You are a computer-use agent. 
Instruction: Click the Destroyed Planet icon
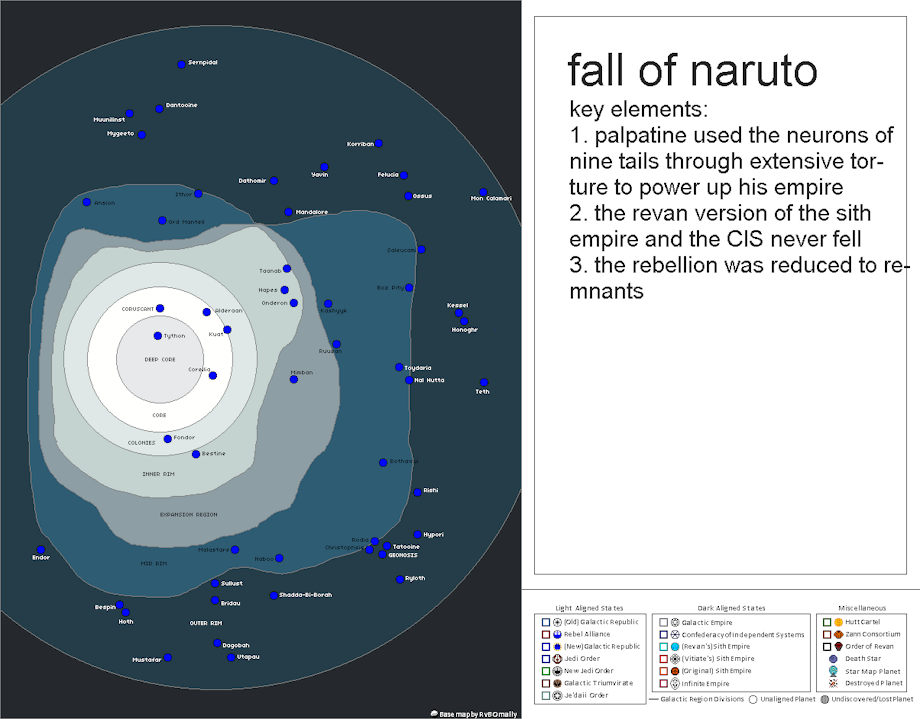(x=833, y=683)
